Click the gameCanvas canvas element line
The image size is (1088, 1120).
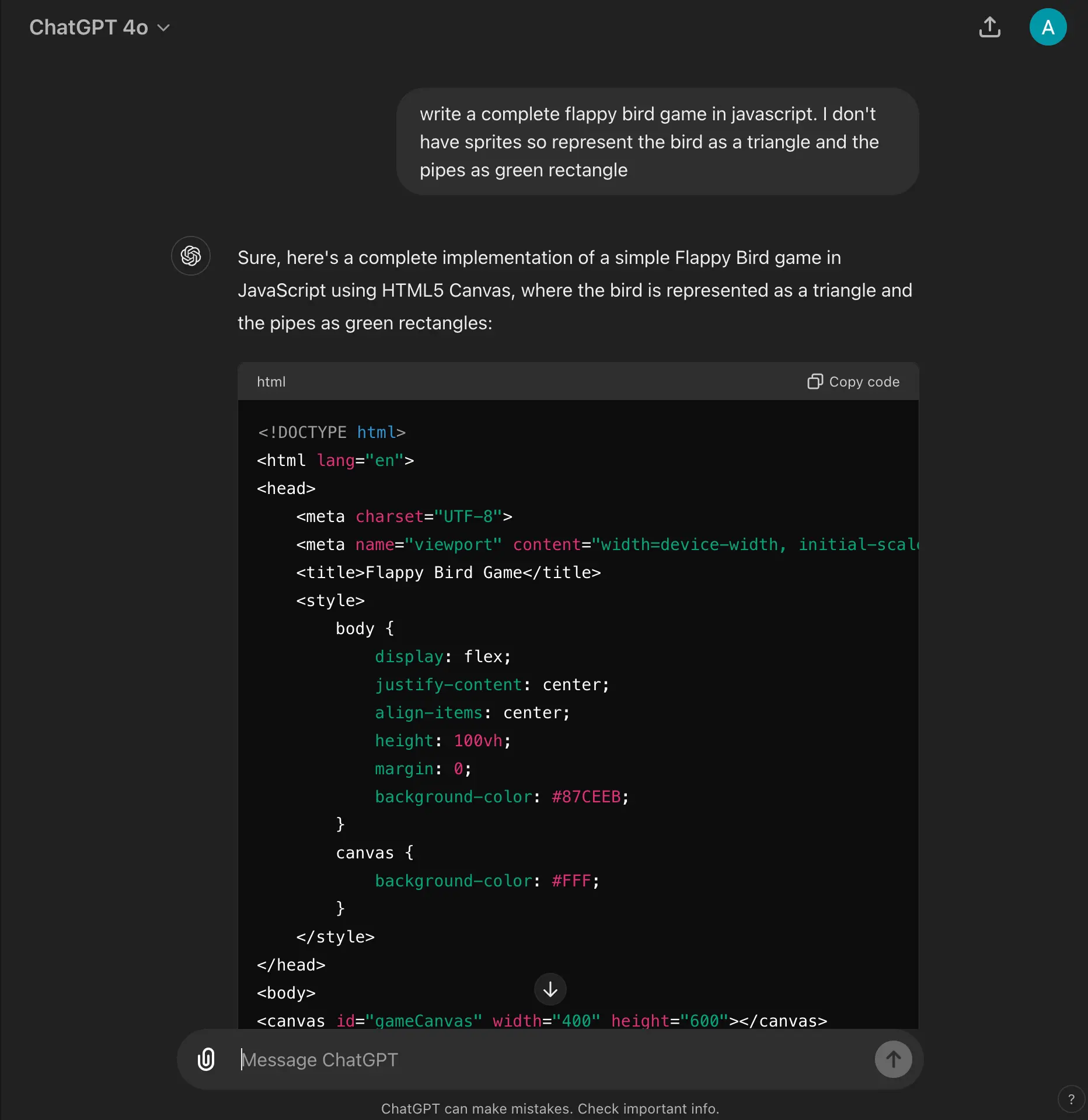(542, 1020)
